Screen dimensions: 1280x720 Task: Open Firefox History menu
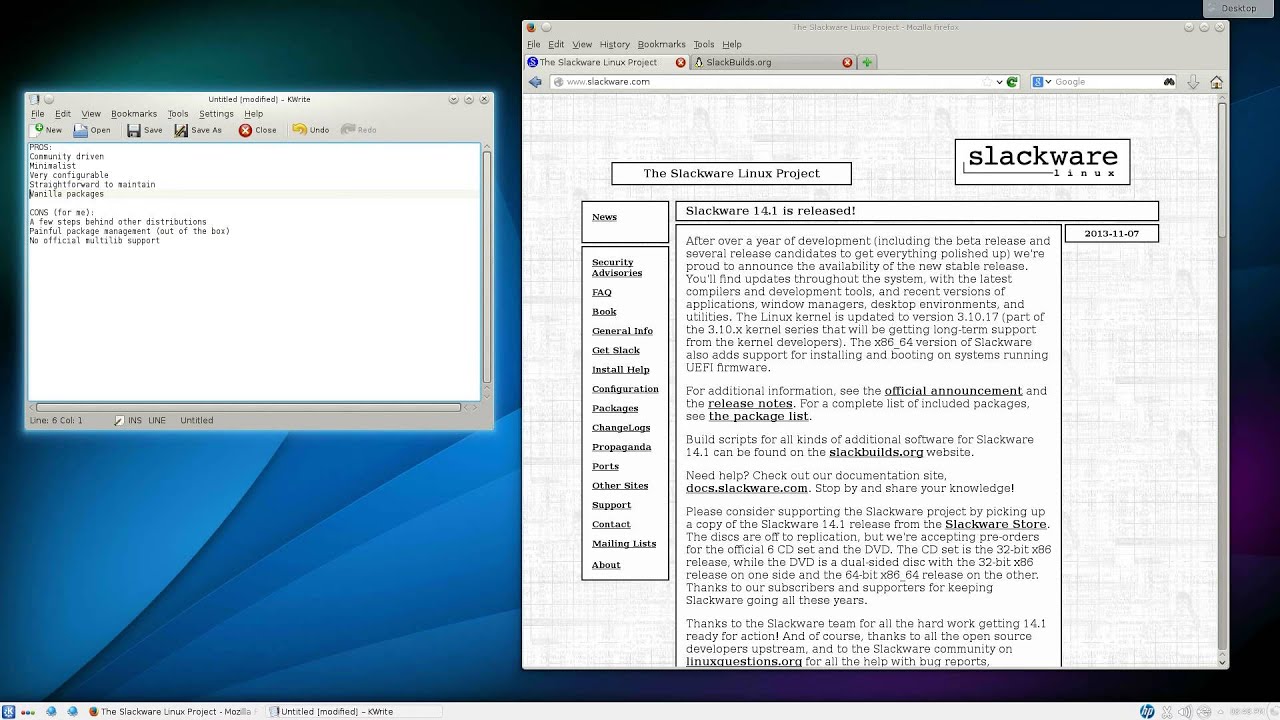click(614, 44)
